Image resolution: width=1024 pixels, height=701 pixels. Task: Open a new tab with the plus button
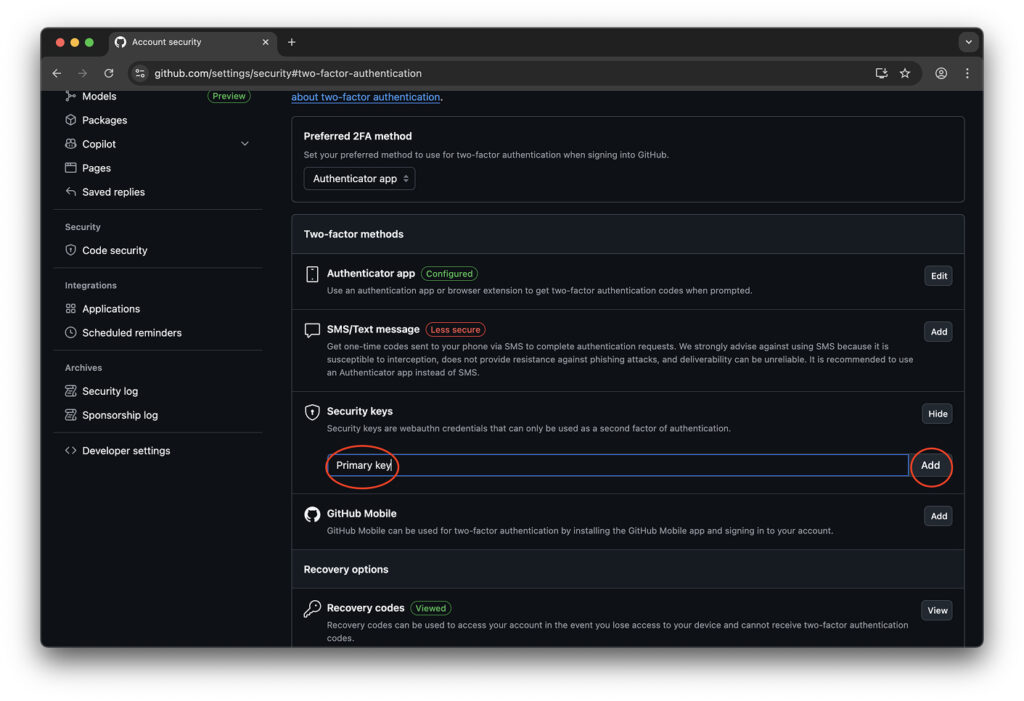pos(291,42)
